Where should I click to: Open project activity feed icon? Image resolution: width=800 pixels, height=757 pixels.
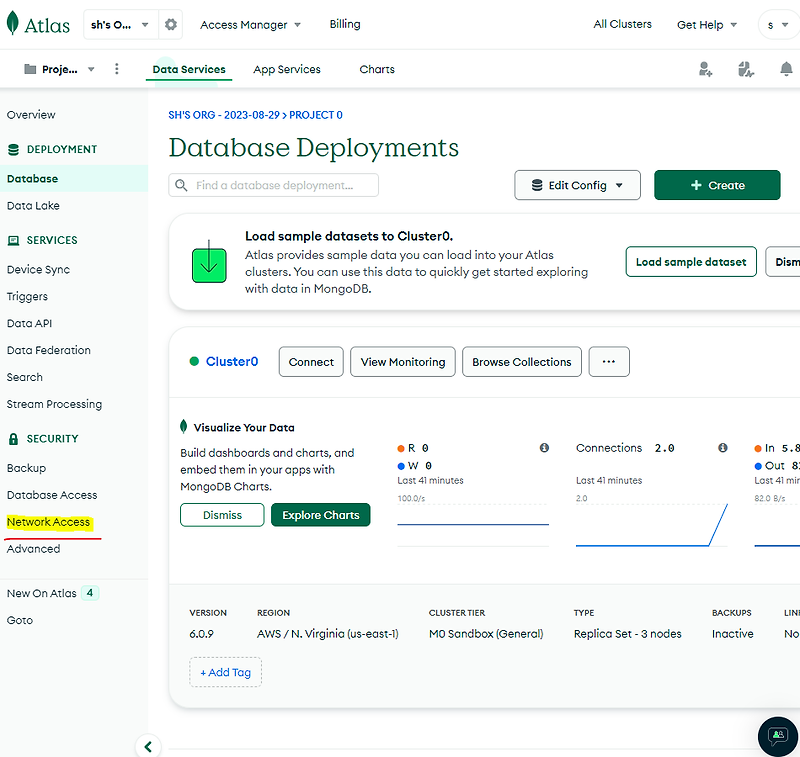(x=745, y=69)
